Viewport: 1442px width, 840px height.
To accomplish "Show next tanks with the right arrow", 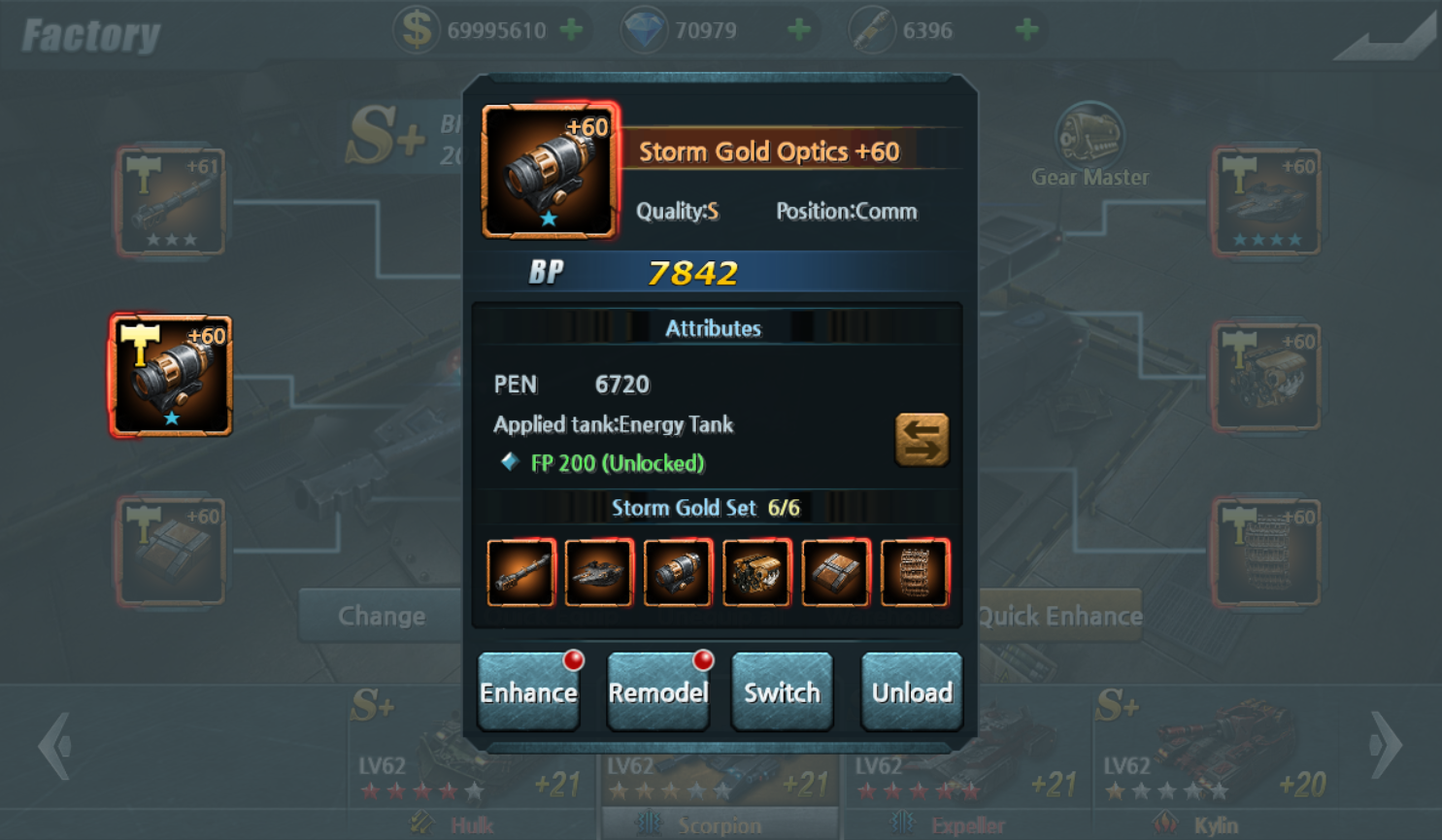I will coord(1386,746).
